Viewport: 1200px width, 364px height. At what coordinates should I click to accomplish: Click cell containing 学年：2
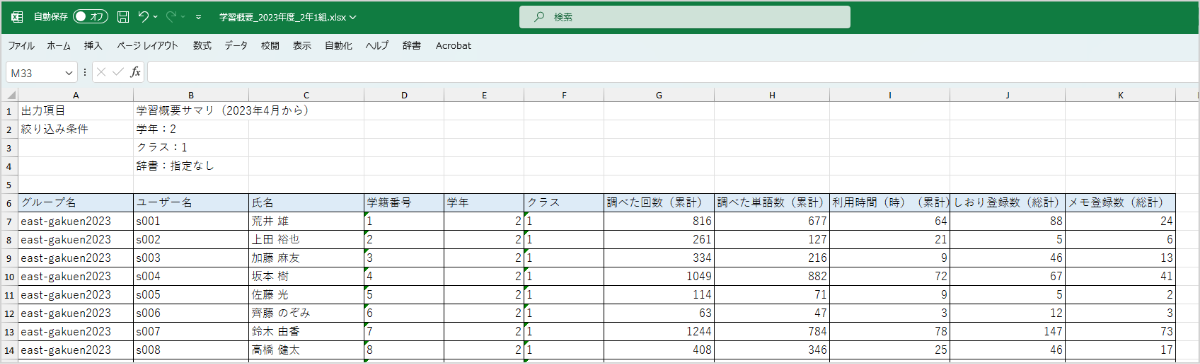click(x=190, y=129)
